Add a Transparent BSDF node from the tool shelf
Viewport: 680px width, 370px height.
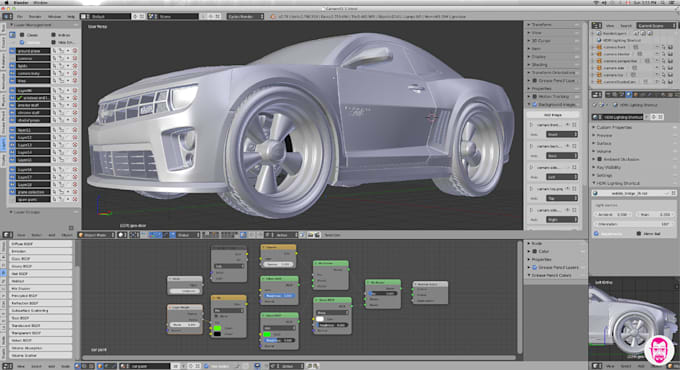tap(40, 333)
